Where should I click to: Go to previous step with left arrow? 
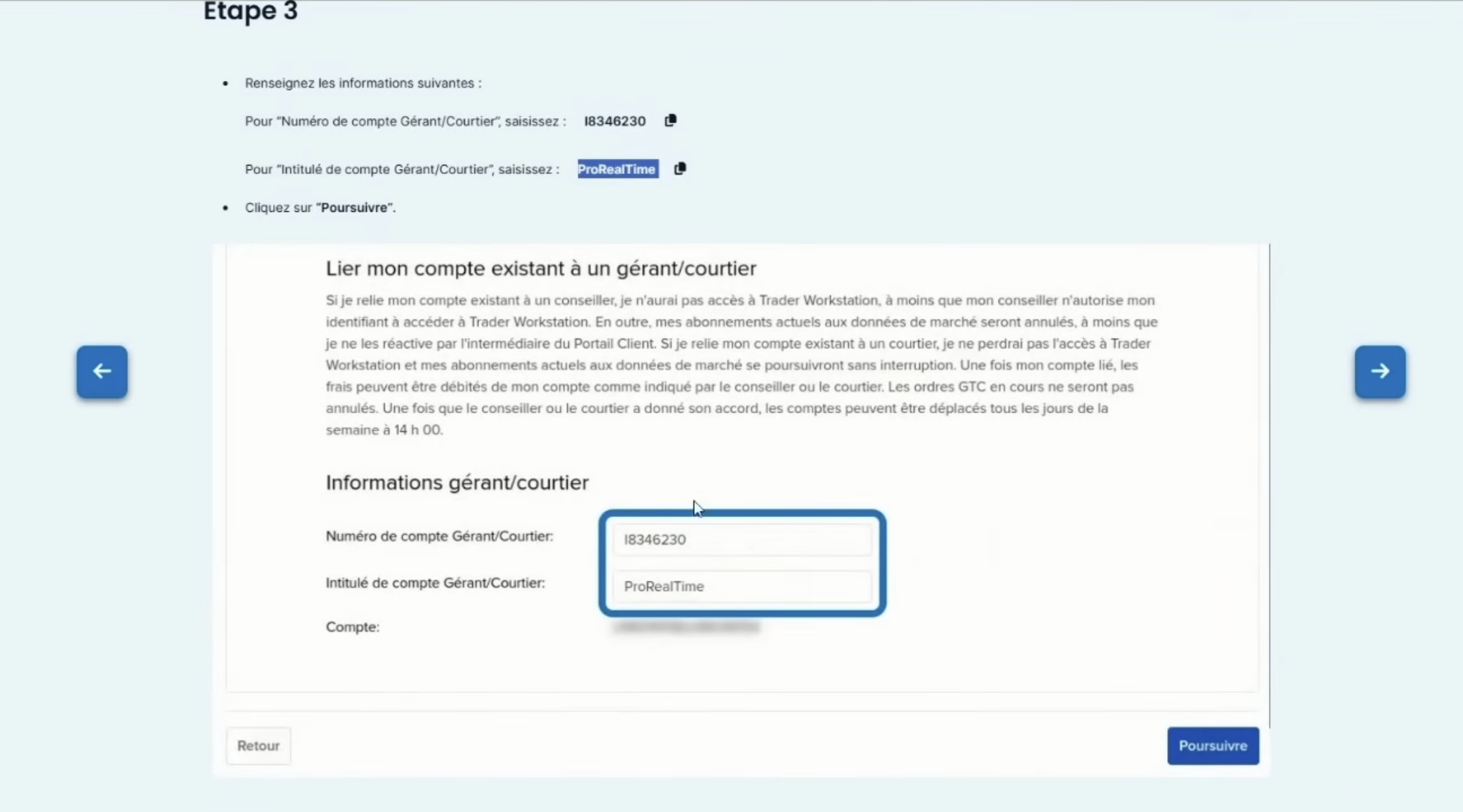click(x=102, y=372)
